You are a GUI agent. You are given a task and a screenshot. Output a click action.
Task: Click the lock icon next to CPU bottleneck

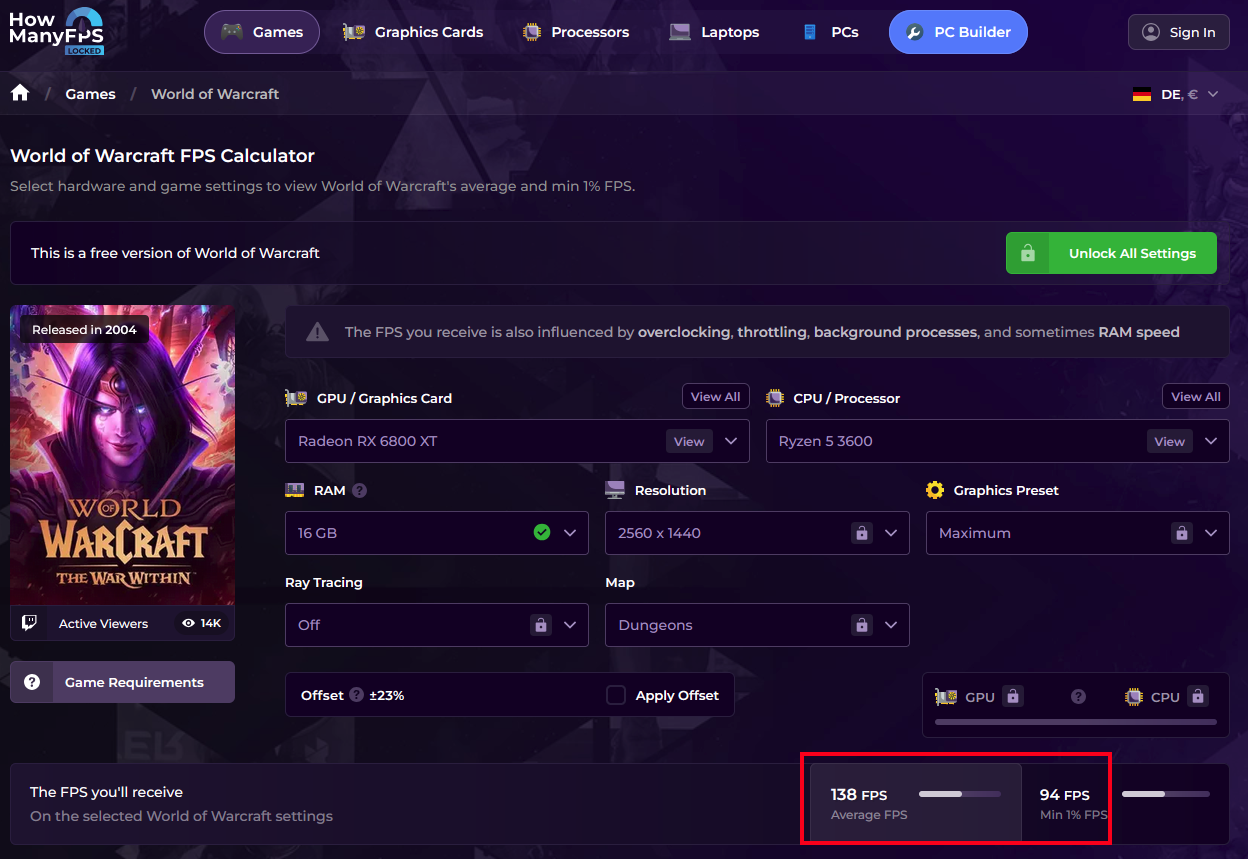(1198, 696)
